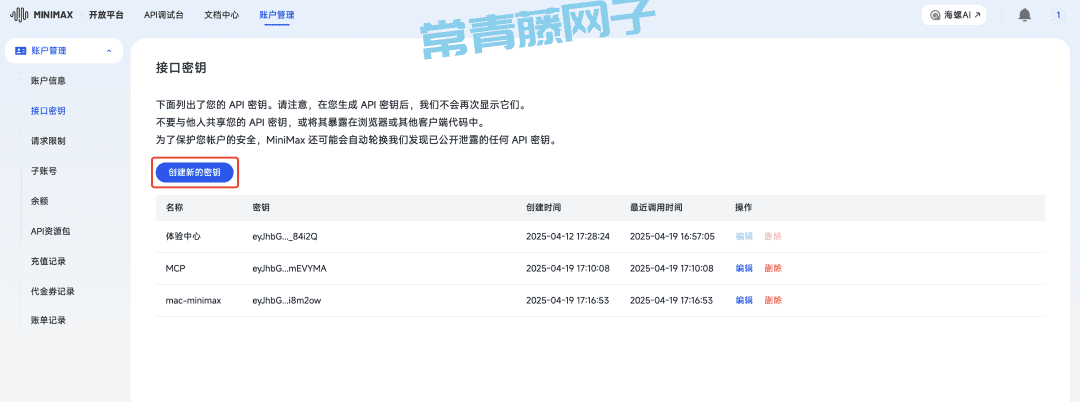The height and width of the screenshot is (402, 1080).
Task: Delete the mac-minimax key
Action: point(773,300)
